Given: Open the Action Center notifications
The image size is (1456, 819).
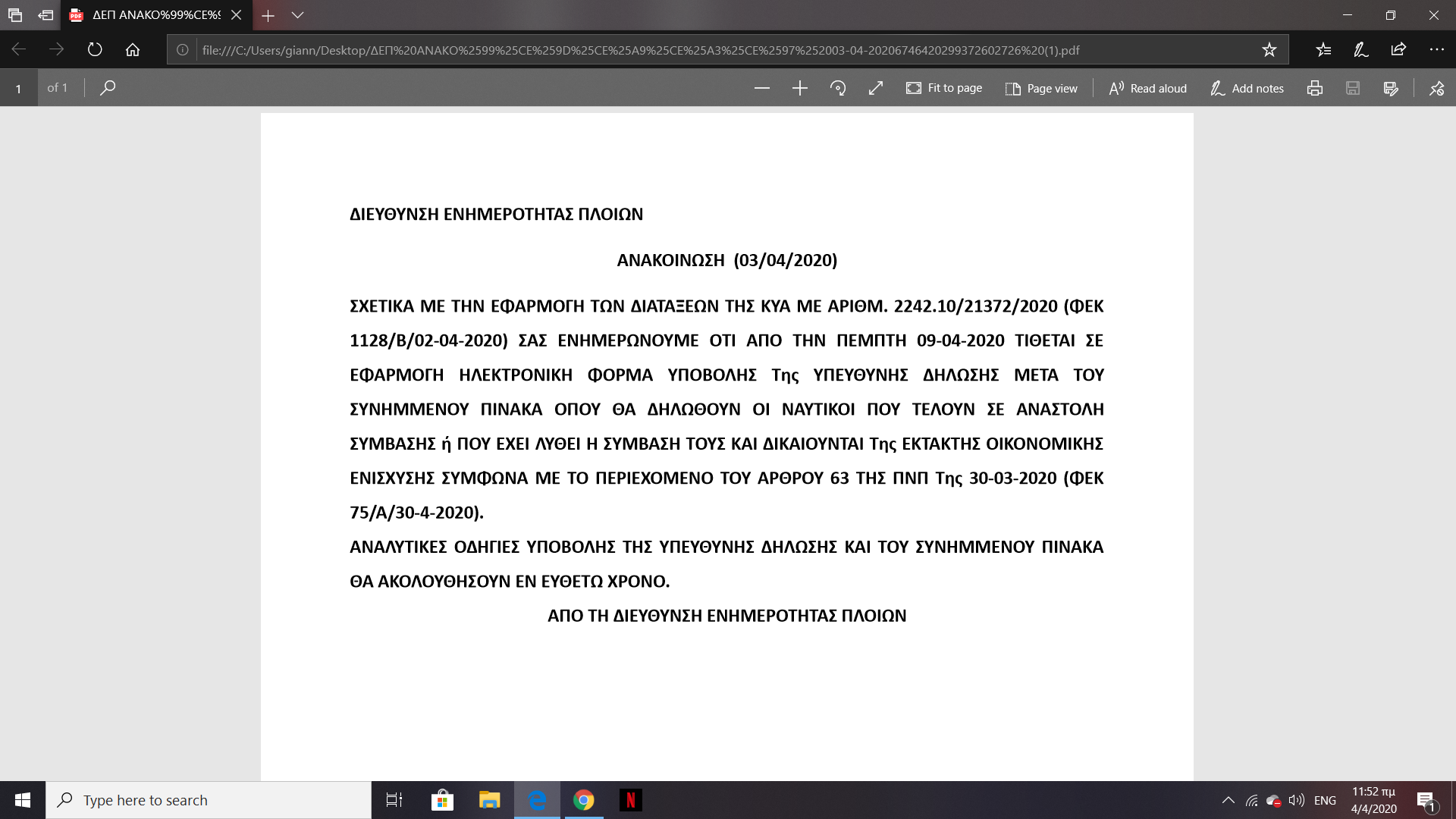Looking at the screenshot, I should coord(1426,800).
